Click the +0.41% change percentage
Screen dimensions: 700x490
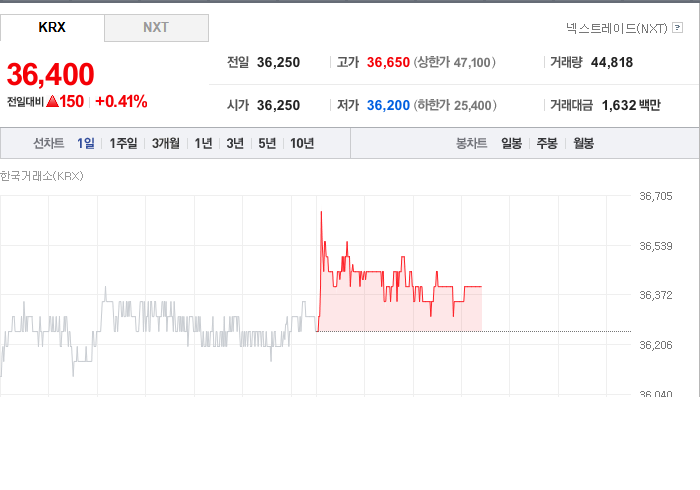point(121,101)
